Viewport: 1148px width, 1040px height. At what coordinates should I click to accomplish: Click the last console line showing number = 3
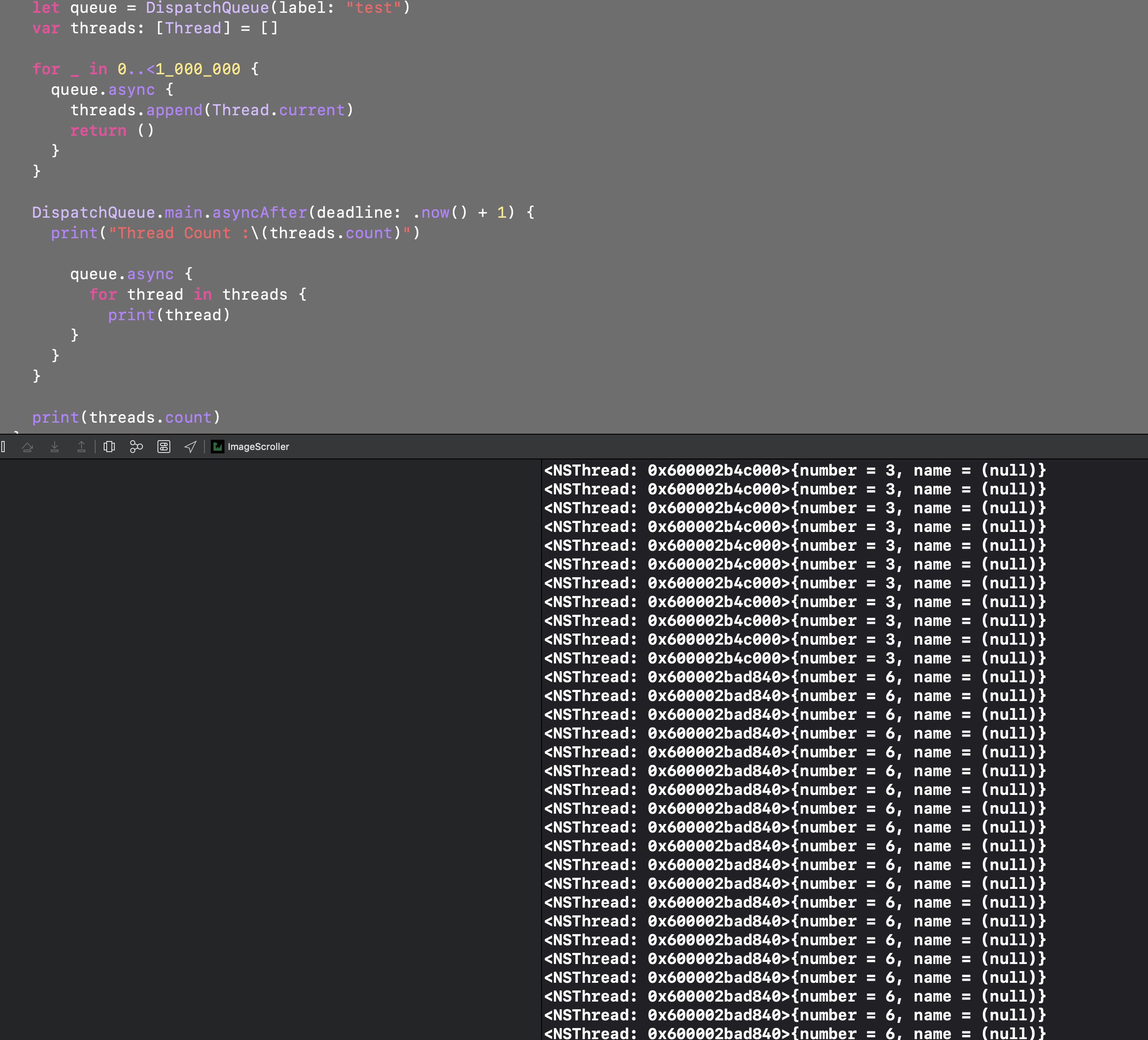tap(795, 658)
